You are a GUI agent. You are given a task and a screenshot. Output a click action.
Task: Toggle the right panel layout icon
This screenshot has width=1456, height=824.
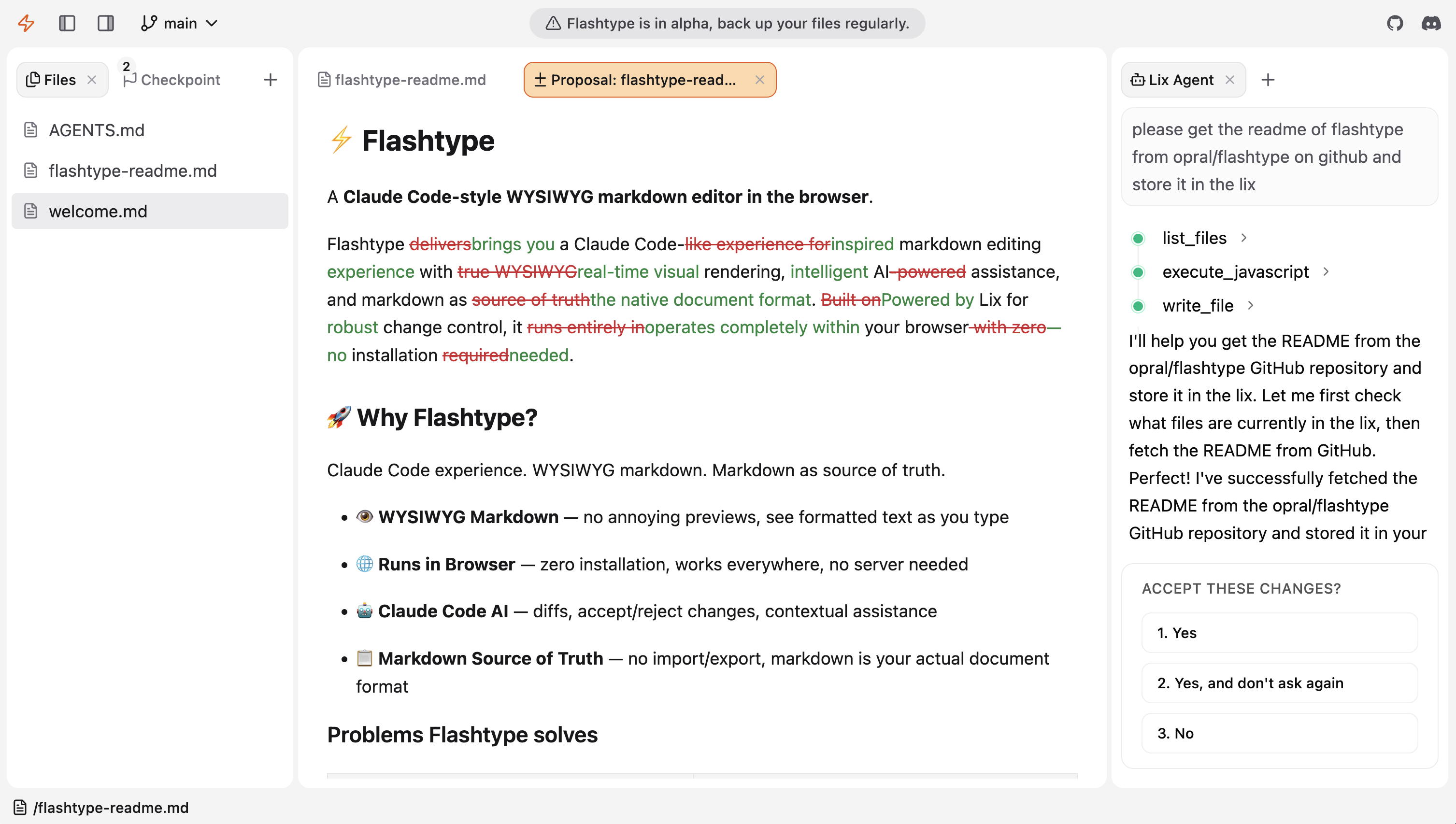[106, 23]
